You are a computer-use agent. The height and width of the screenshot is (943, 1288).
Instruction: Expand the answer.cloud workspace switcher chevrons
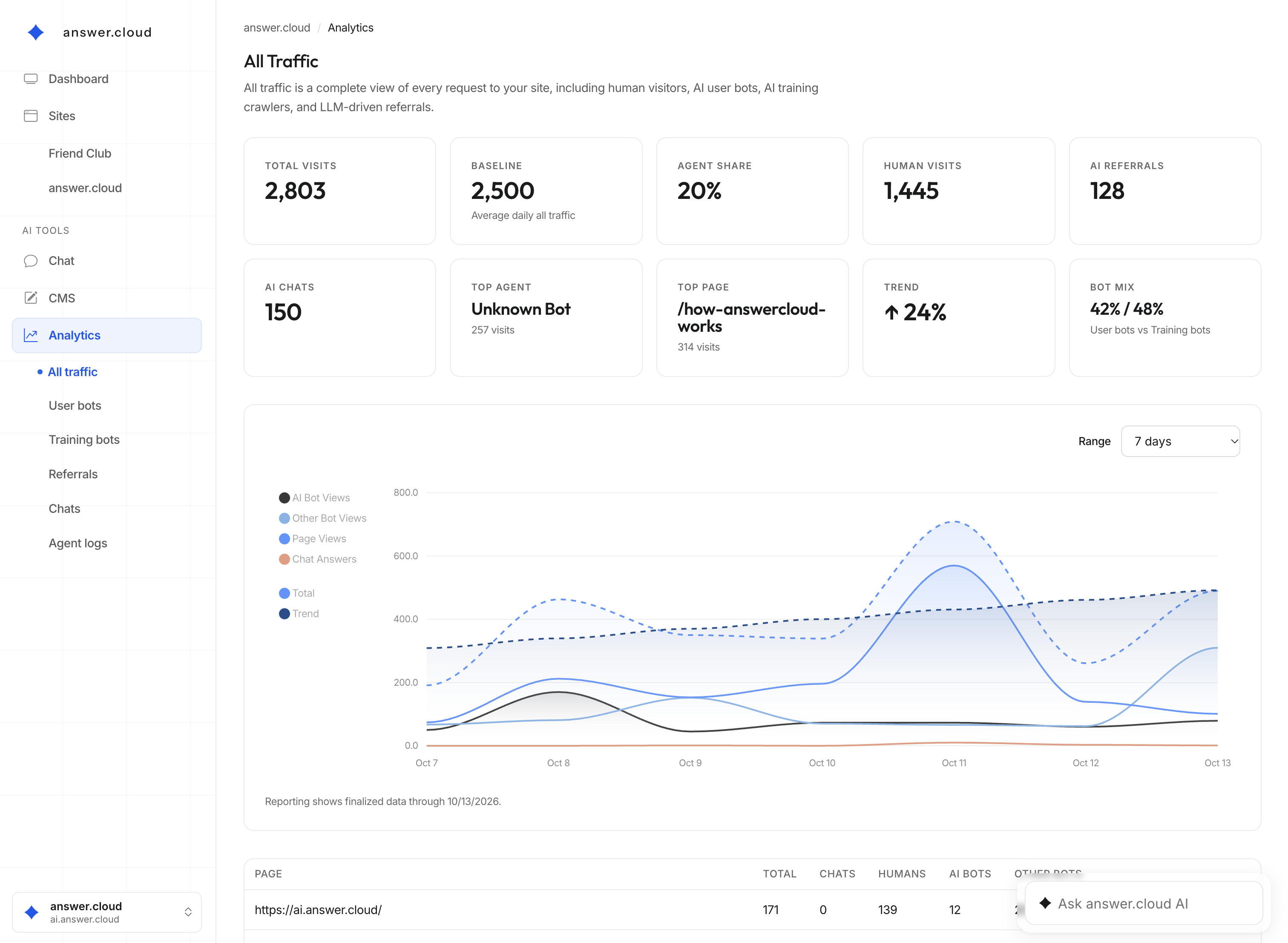click(x=188, y=912)
